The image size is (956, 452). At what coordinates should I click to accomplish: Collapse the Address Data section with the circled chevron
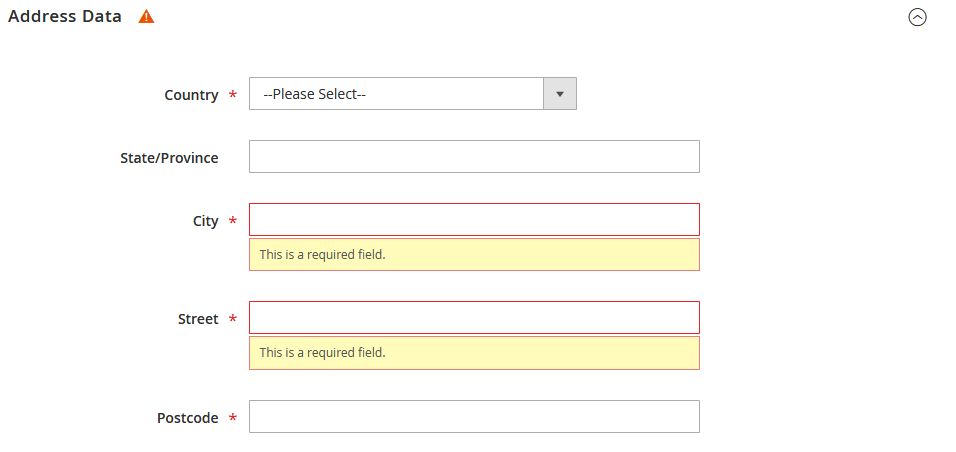(x=917, y=17)
